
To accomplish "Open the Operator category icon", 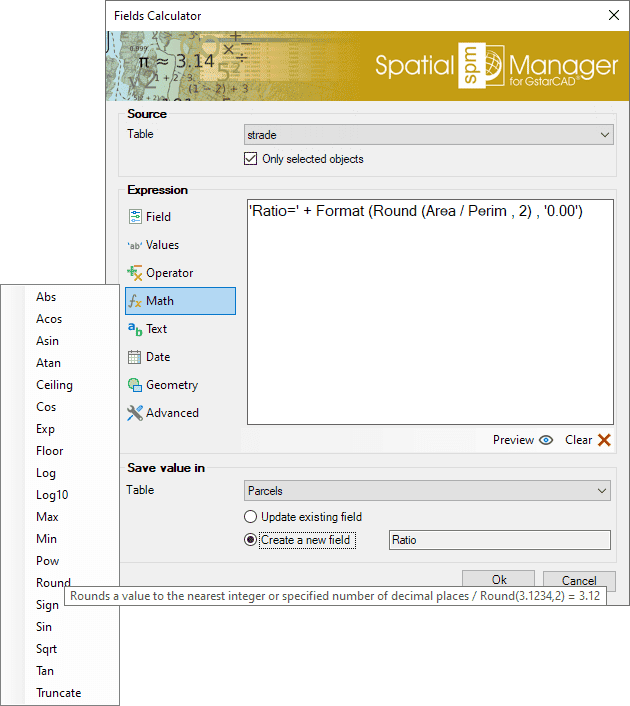I will (135, 273).
